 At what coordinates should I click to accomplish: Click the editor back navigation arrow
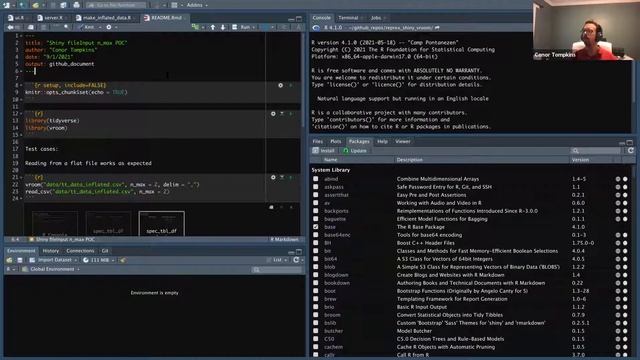tap(10, 27)
